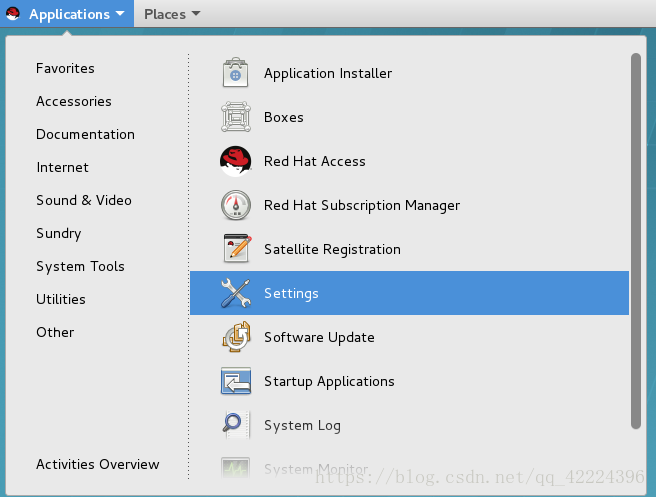Open Red Hat Subscription Manager icon
Image resolution: width=656 pixels, height=497 pixels.
click(236, 206)
